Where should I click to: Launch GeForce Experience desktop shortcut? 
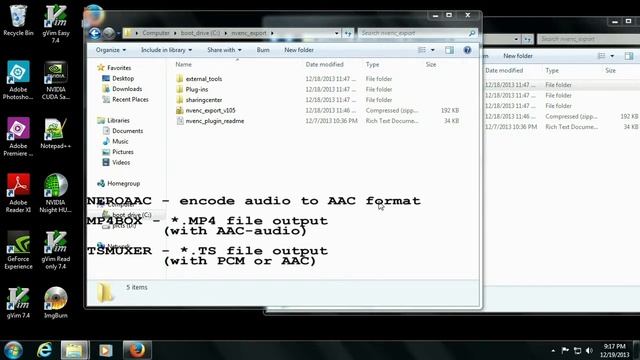[18, 250]
